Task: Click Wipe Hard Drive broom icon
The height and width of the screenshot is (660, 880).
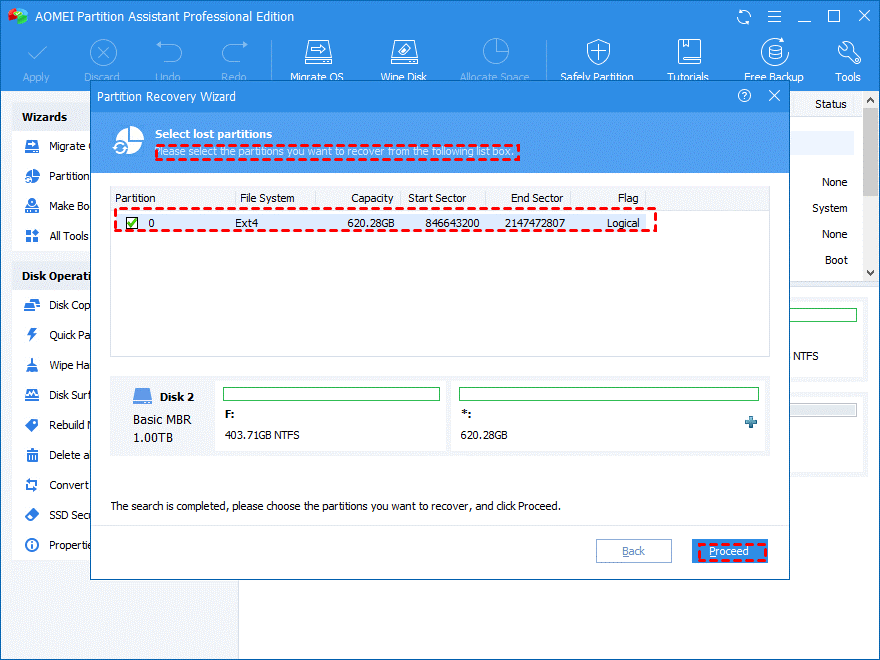Action: coord(32,365)
